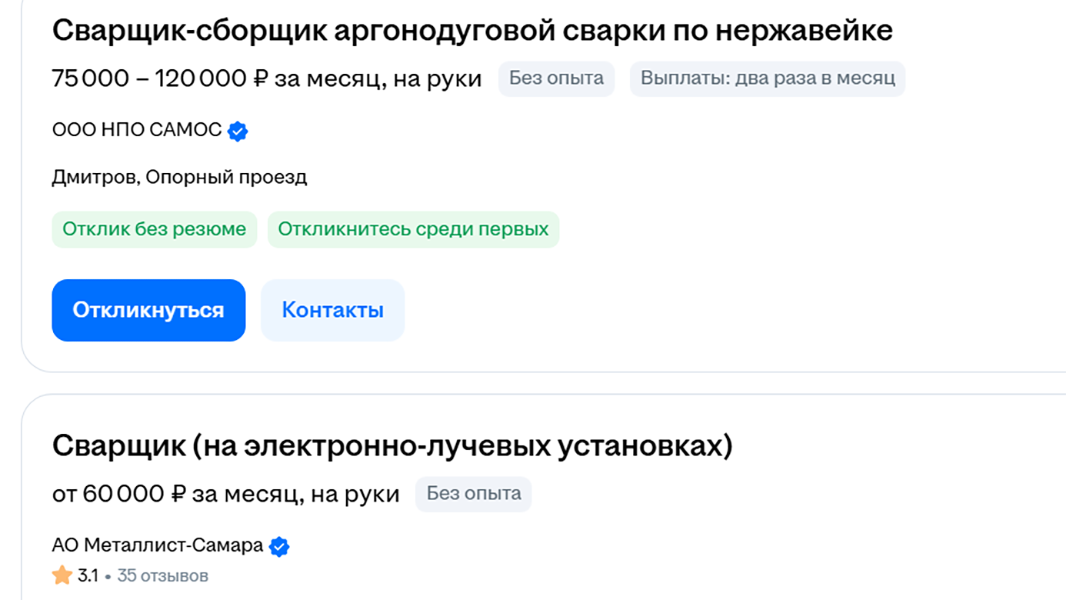Click the Откликнитесь среди первых label

[x=413, y=229]
